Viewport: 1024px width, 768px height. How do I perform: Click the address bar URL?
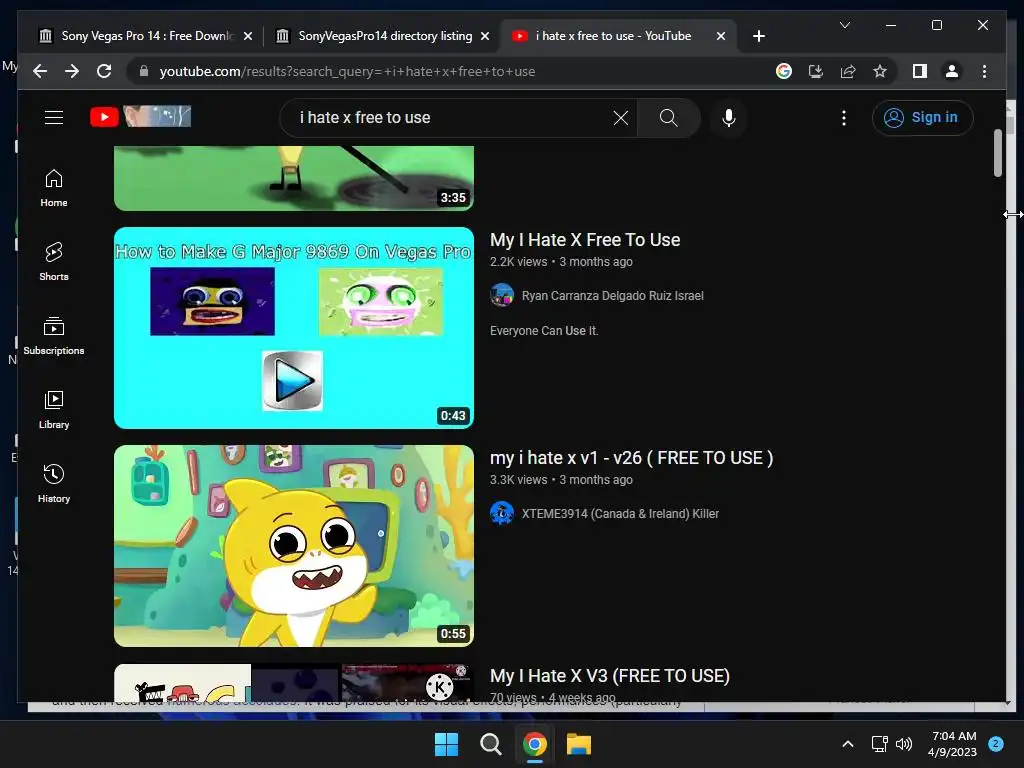click(347, 71)
